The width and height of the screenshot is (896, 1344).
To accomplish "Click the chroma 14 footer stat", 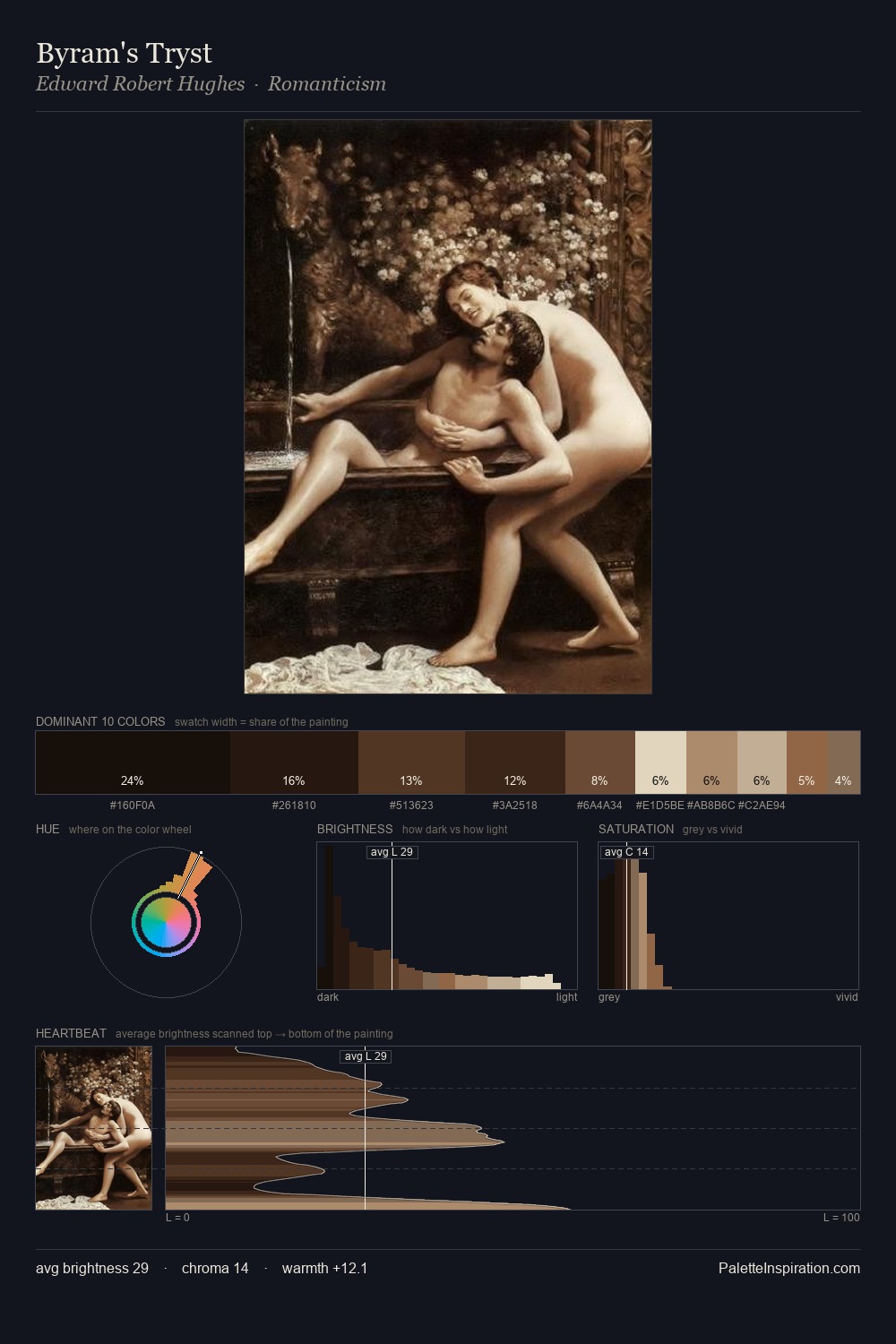I will click(x=215, y=1268).
